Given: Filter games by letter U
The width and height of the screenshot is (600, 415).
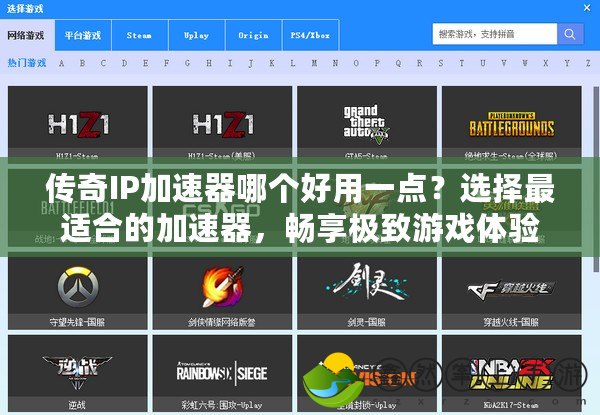Looking at the screenshot, I should [483, 63].
